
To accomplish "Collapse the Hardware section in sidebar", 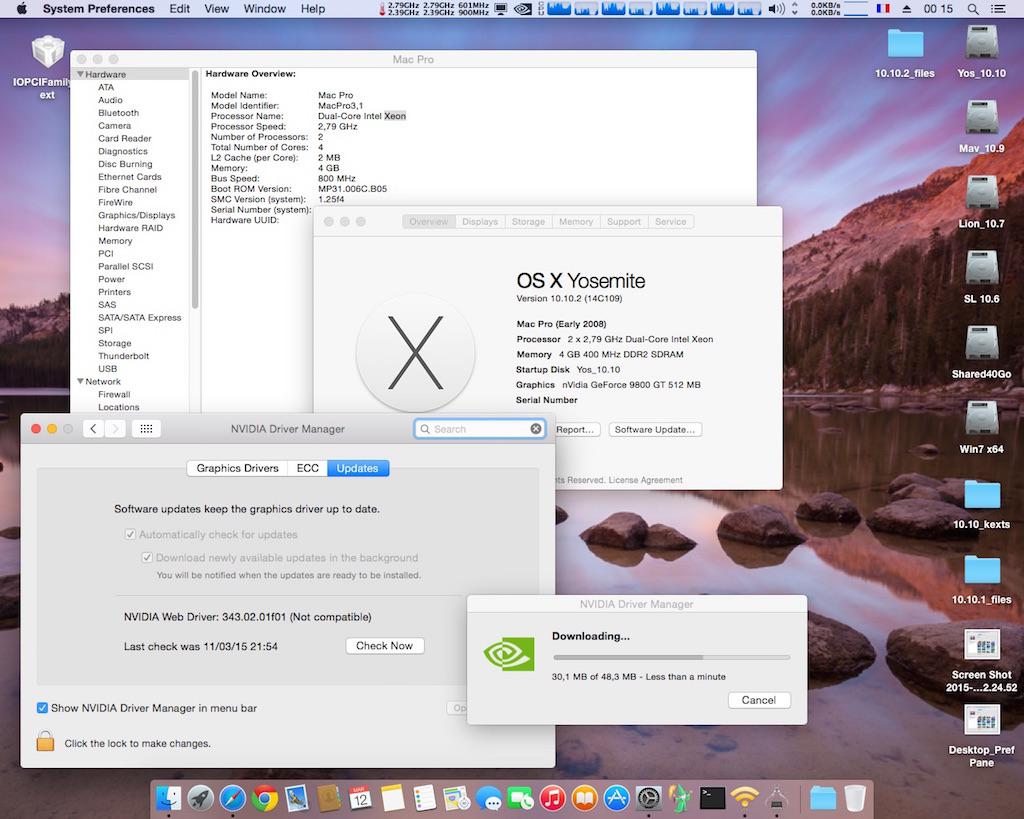I will point(80,75).
